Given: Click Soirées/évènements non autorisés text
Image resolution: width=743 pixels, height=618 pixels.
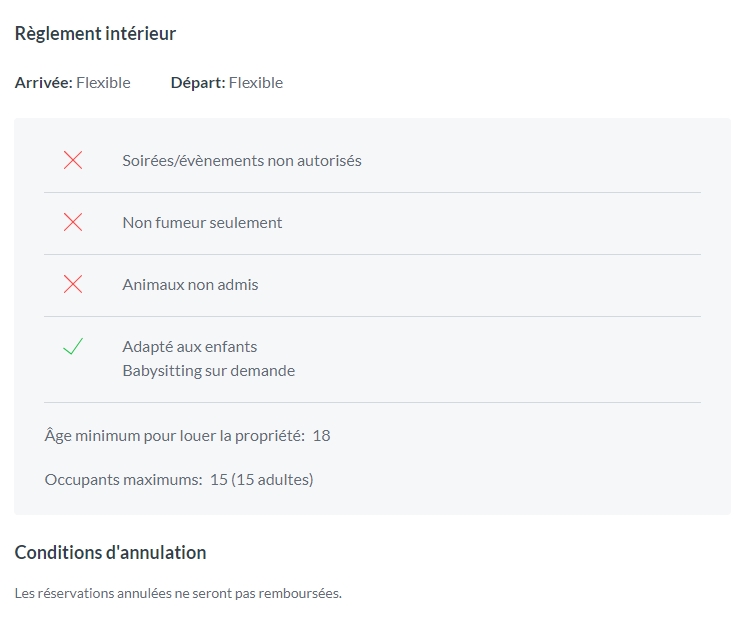Looking at the screenshot, I should (242, 161).
